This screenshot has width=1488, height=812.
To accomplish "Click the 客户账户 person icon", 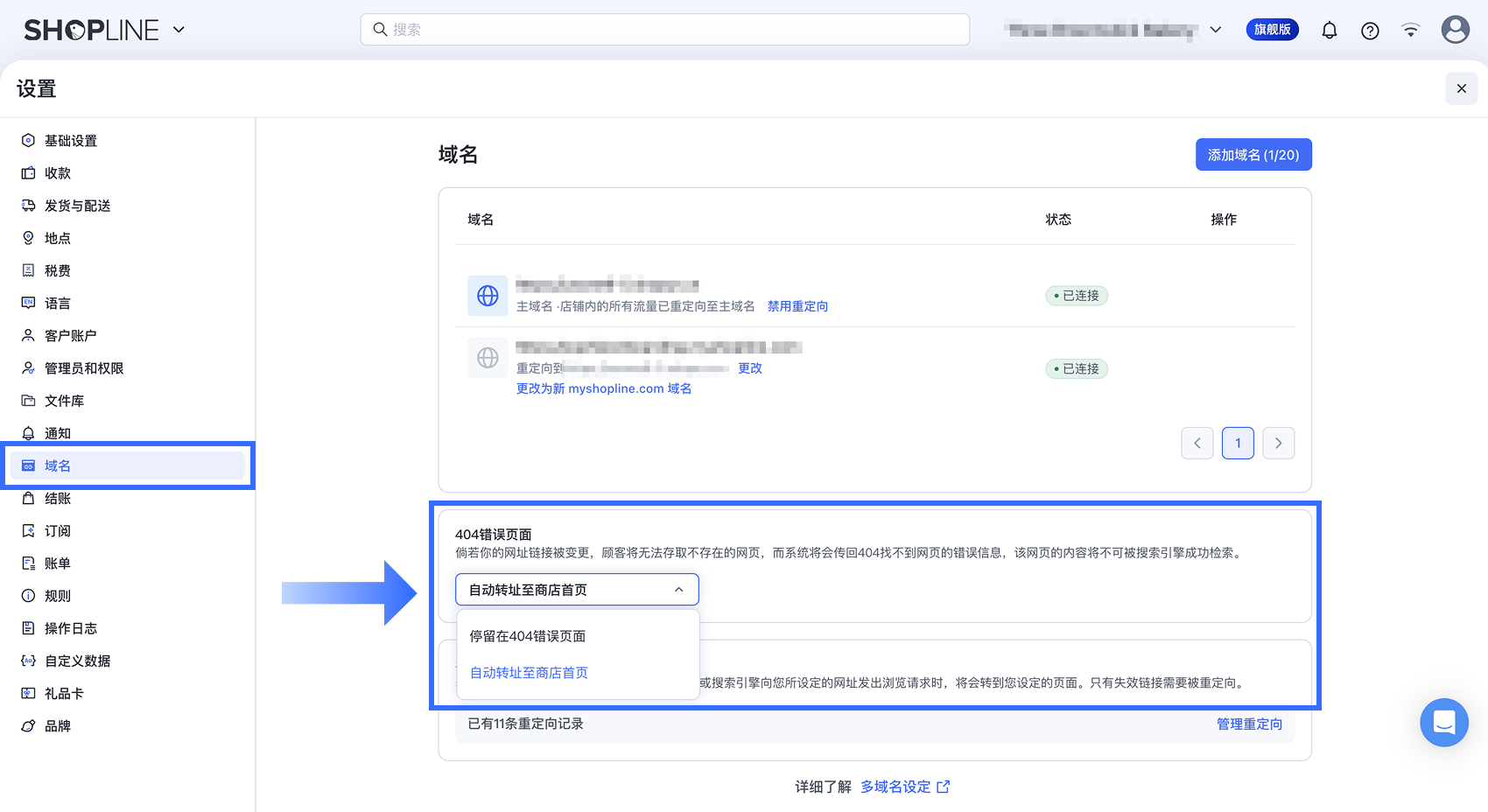I will (28, 335).
